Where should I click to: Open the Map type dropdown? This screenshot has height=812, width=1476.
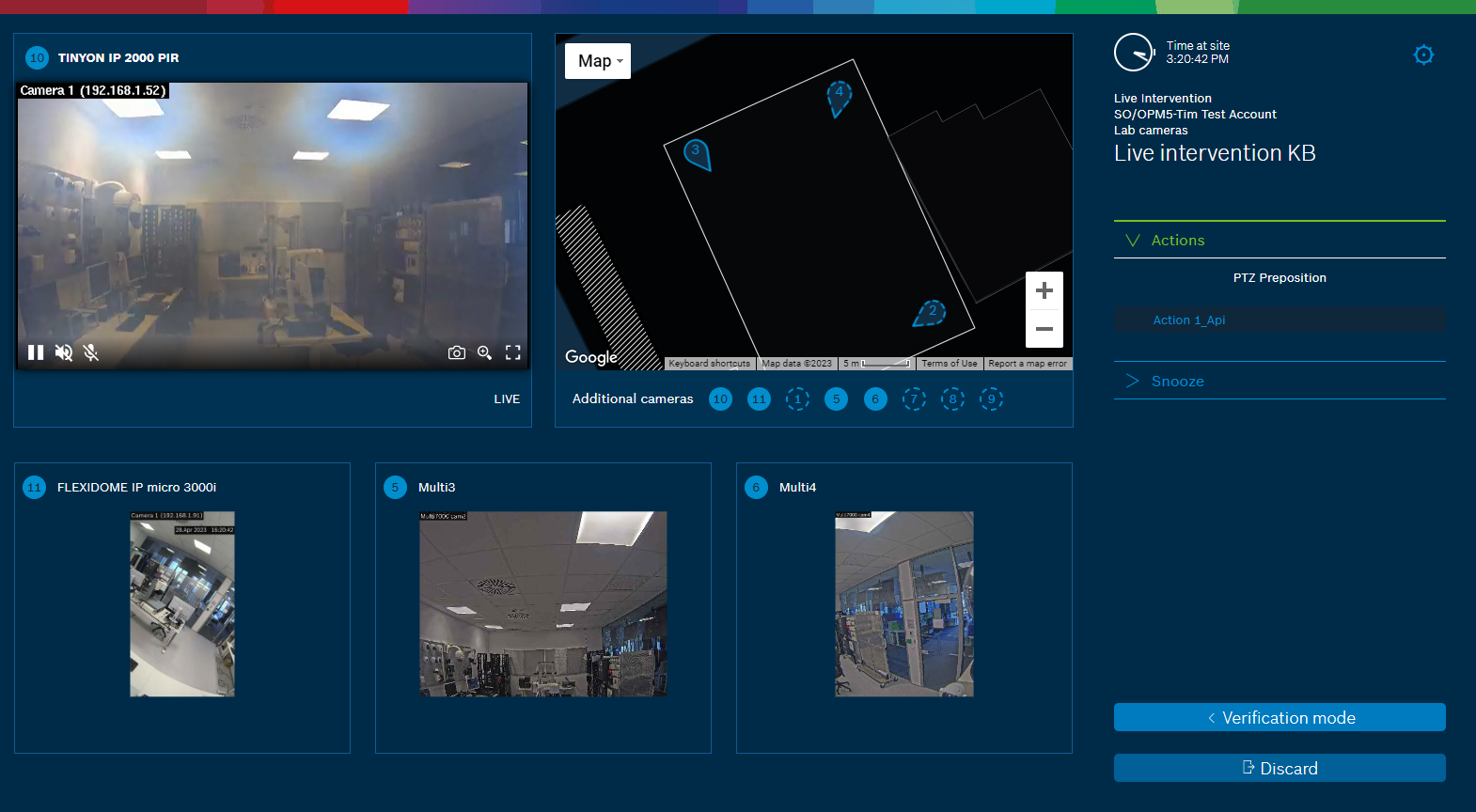click(598, 61)
